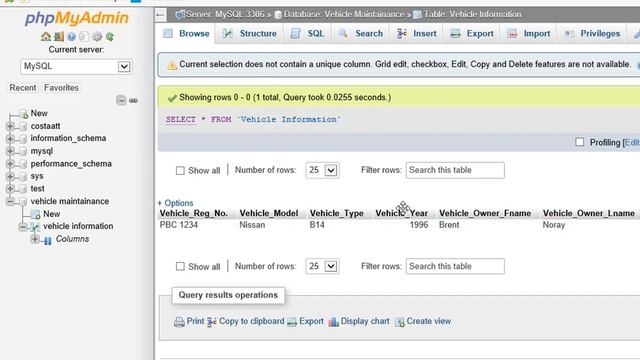Open the SQL tab
This screenshot has height=360, width=640.
tap(307, 33)
